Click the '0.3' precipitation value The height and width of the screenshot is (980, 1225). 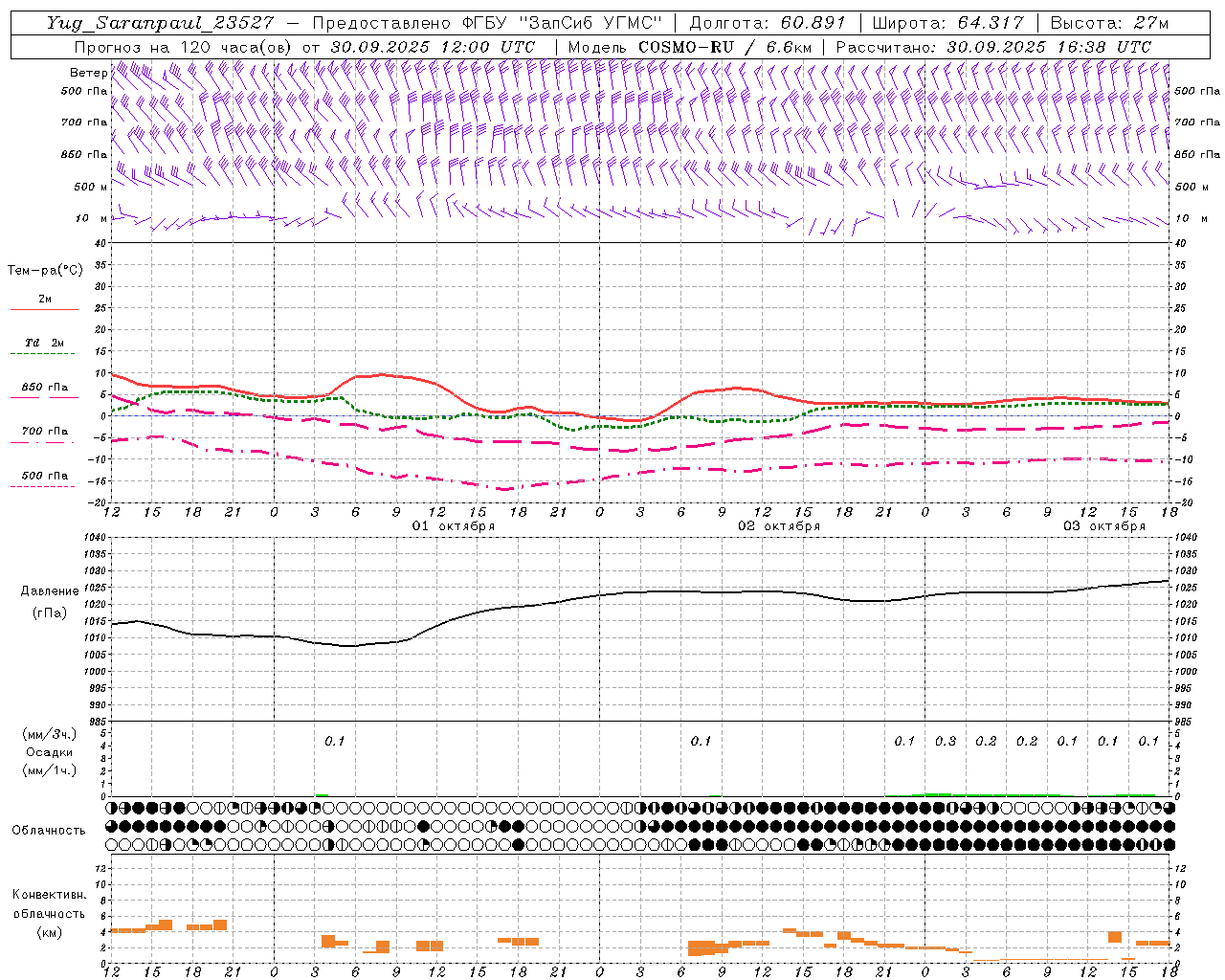point(946,741)
